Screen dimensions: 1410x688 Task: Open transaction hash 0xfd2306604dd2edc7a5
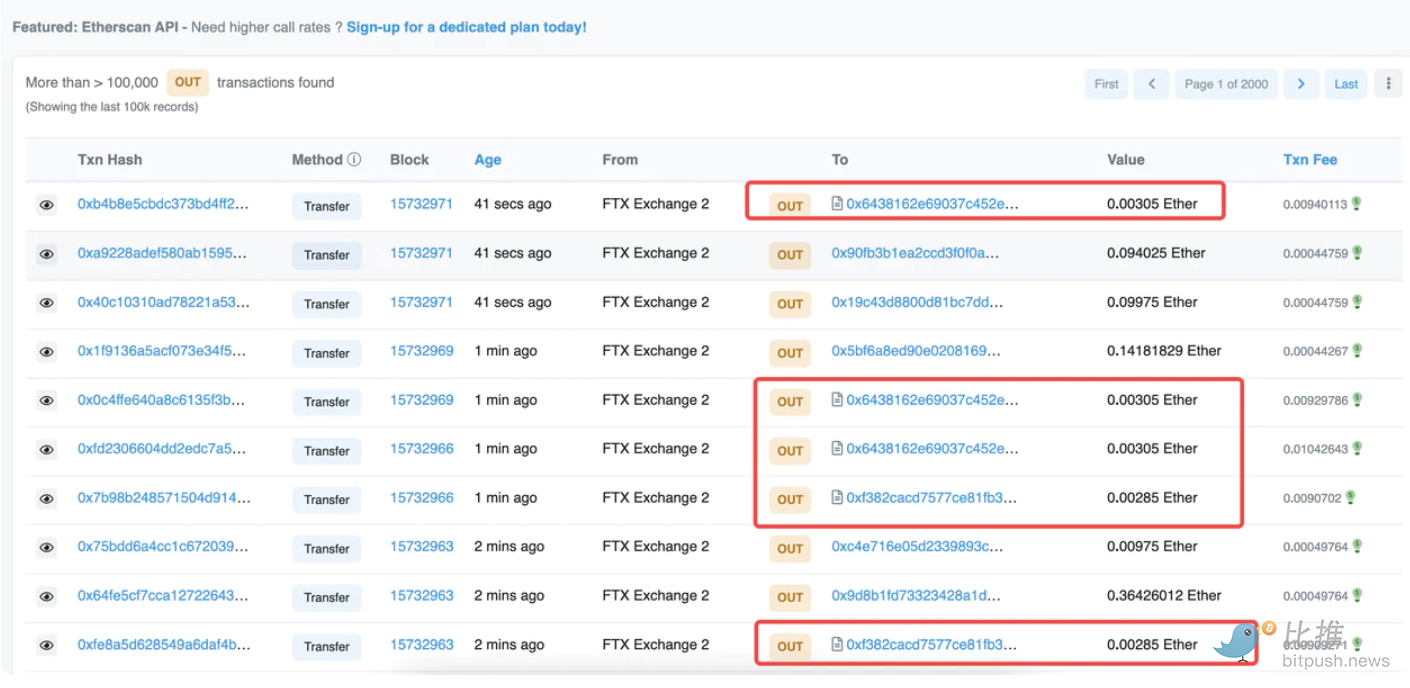click(x=162, y=449)
